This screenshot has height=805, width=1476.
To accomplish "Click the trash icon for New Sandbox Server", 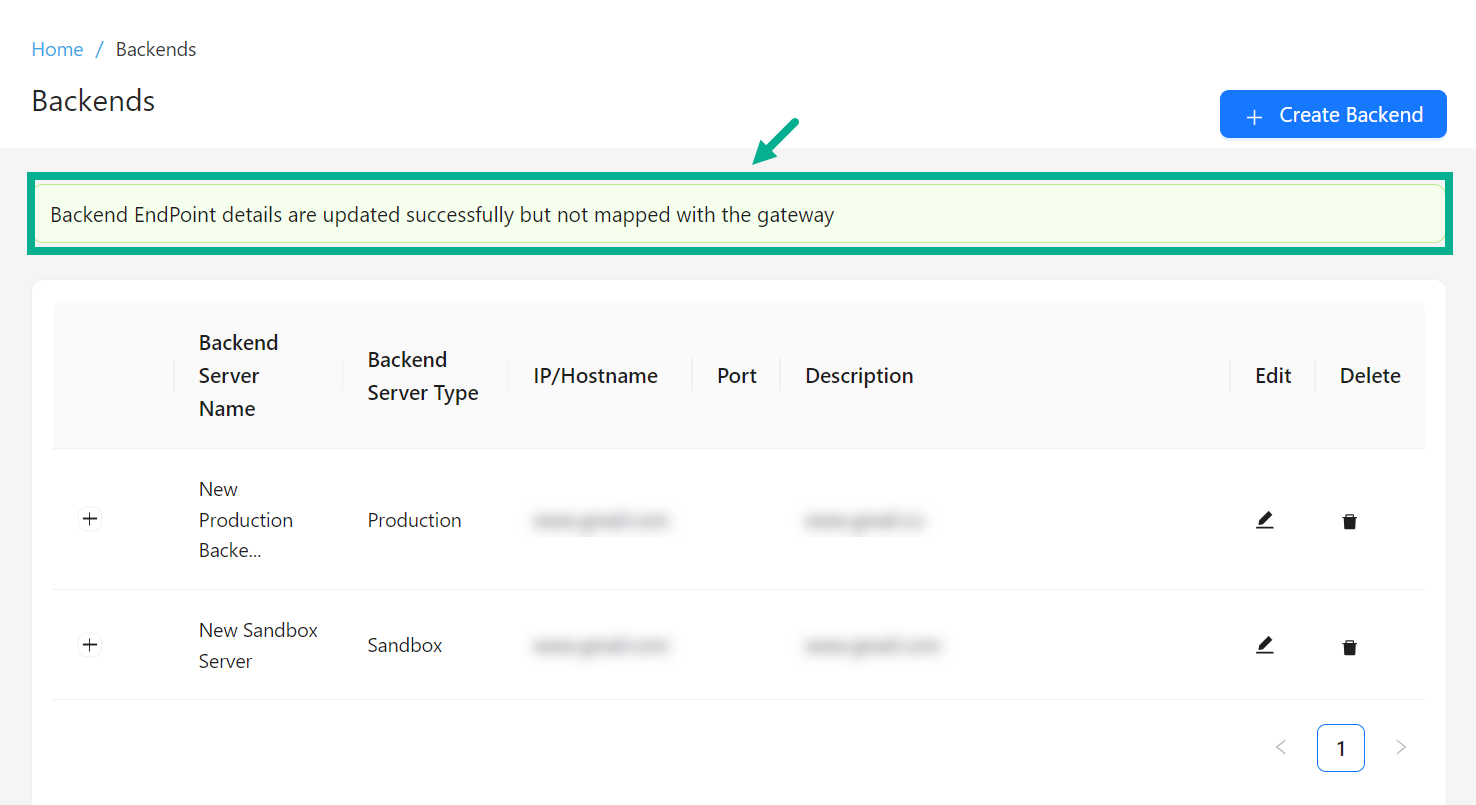I will (x=1349, y=647).
